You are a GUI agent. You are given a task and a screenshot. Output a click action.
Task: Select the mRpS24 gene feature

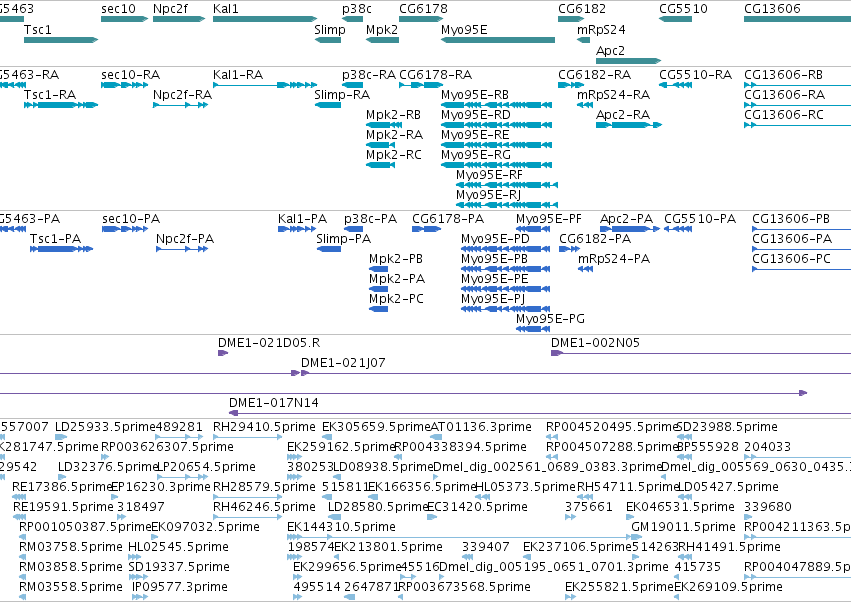click(583, 40)
